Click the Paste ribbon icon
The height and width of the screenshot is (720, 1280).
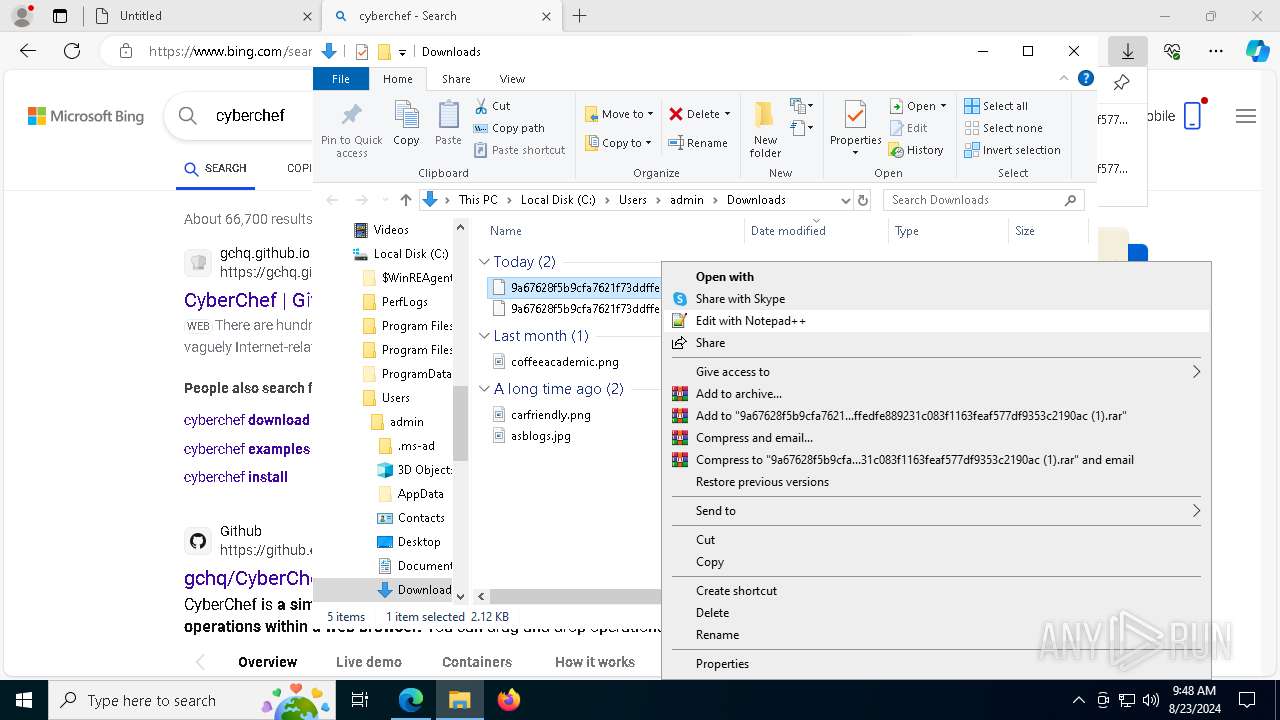point(448,124)
